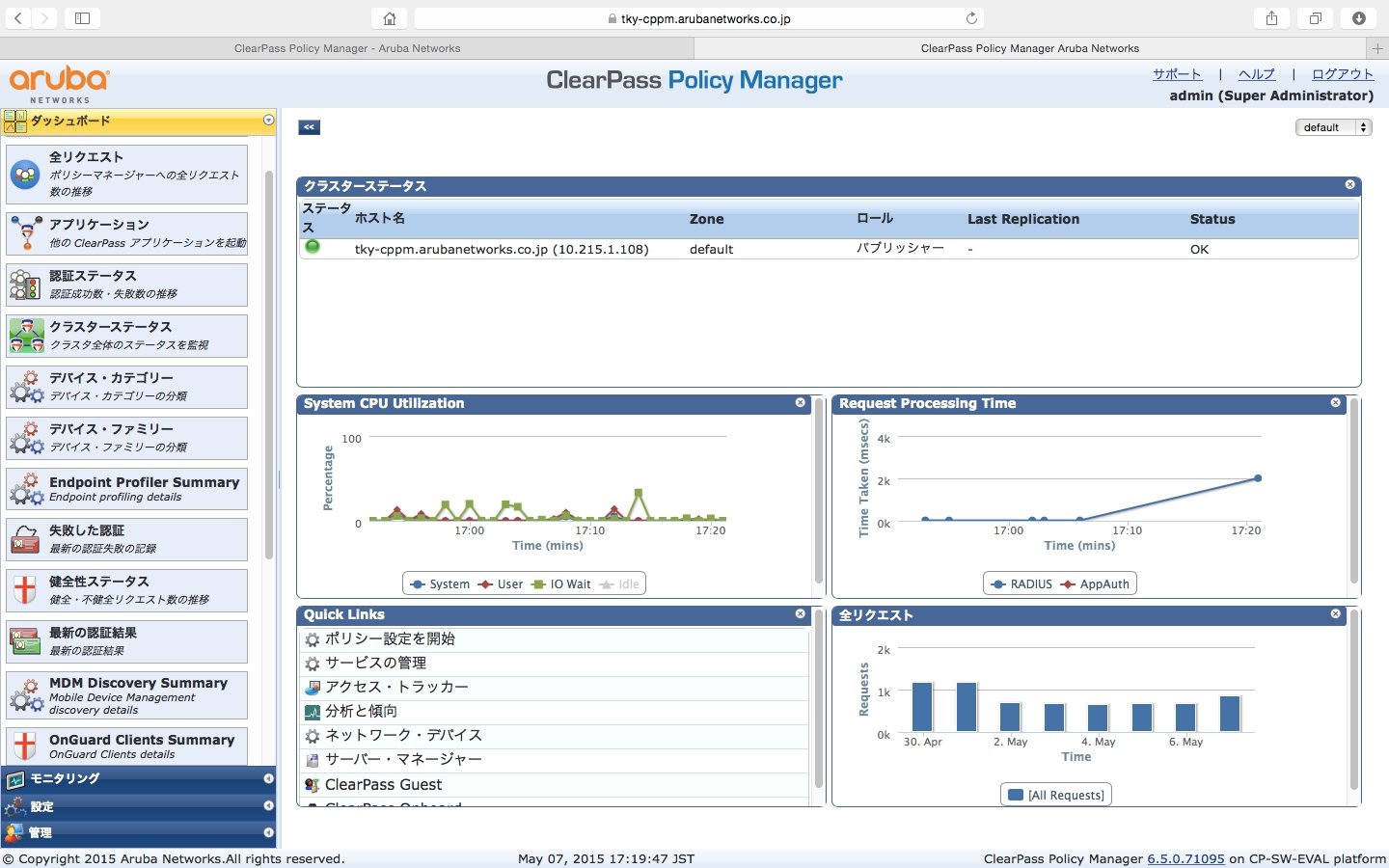Sort cluster table by Zone column

pos(706,219)
